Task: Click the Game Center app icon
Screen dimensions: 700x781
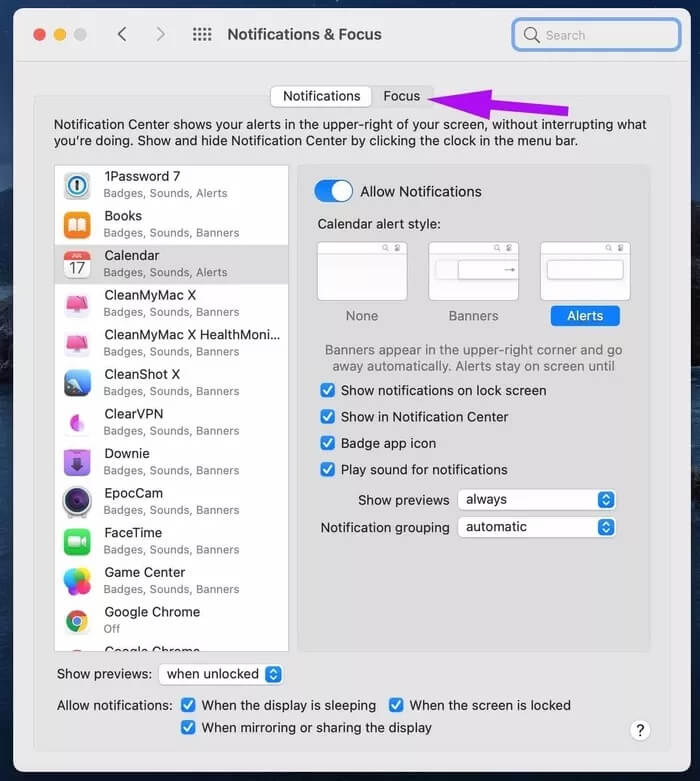Action: [x=77, y=581]
